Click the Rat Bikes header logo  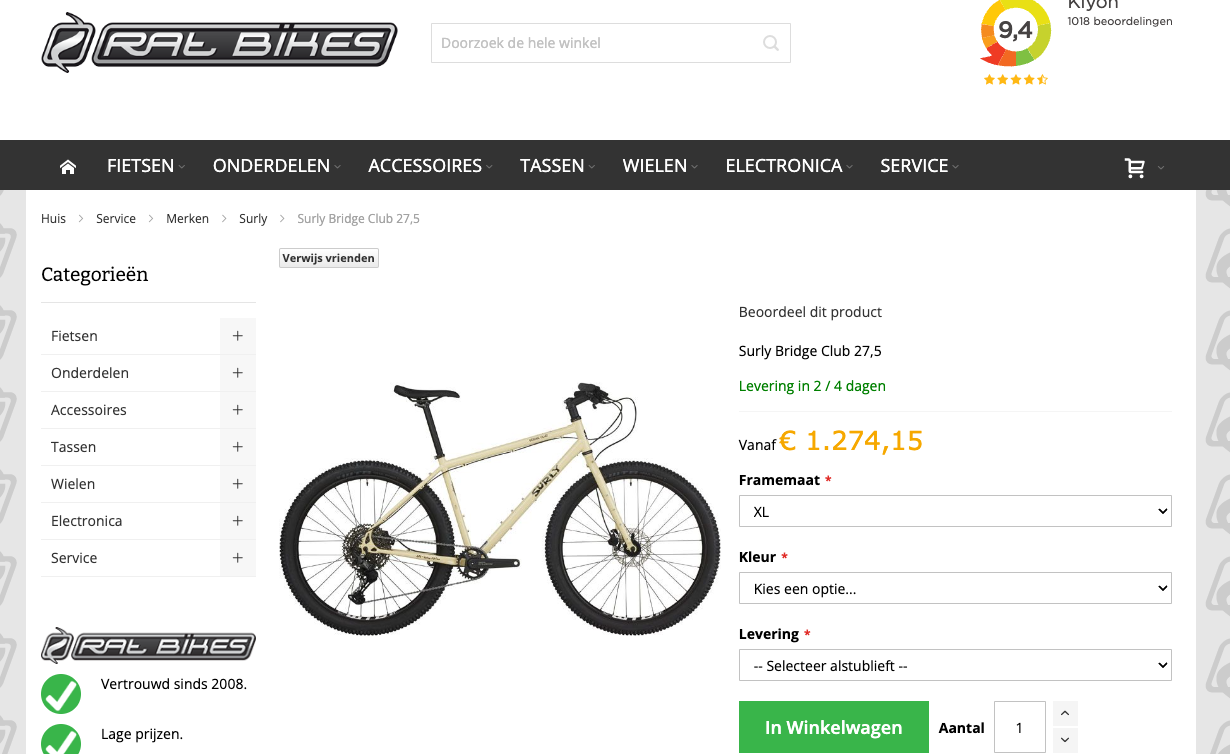pos(219,43)
